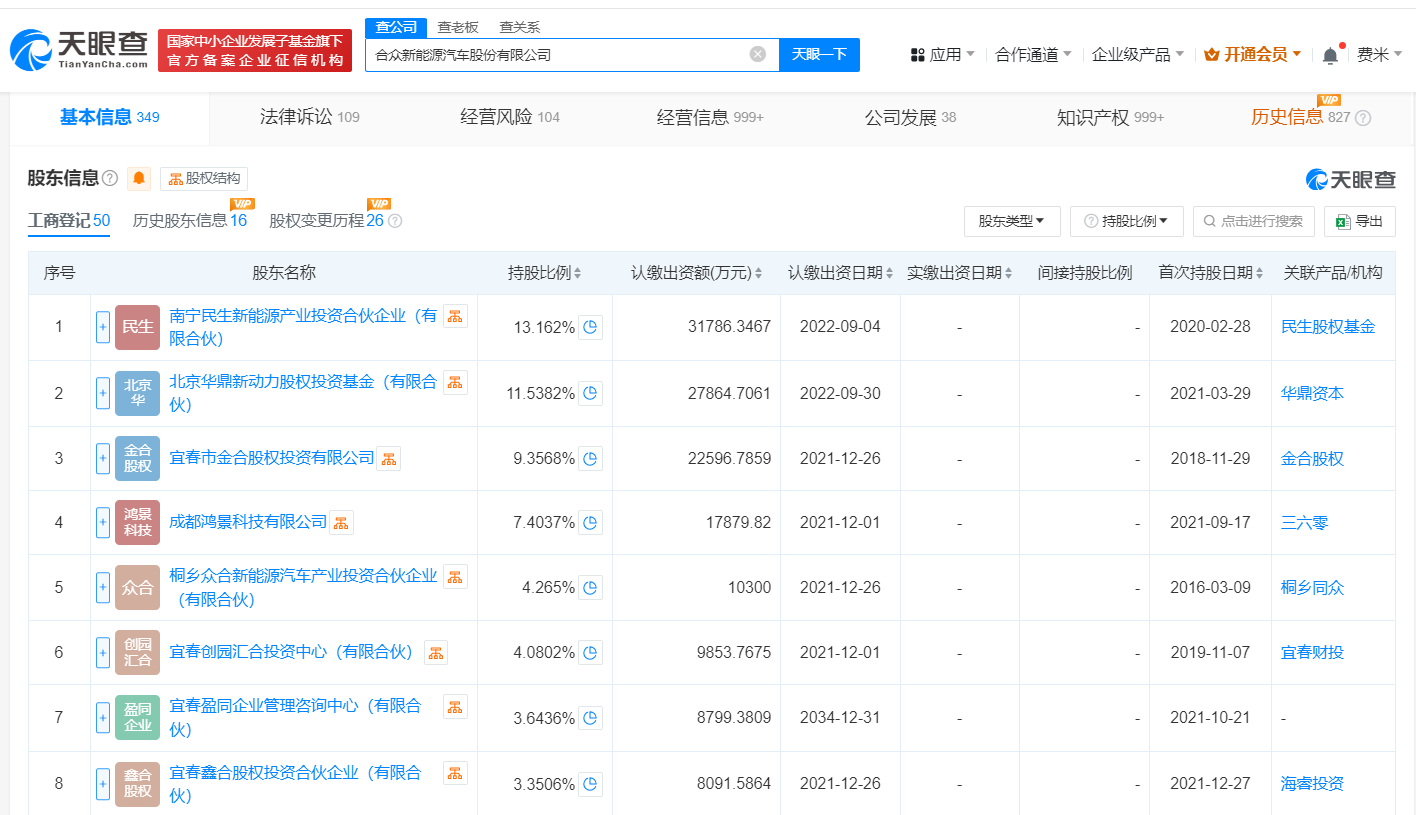Click the help icon next to 股东信息
Screen dimensions: 1416x815
click(x=110, y=178)
